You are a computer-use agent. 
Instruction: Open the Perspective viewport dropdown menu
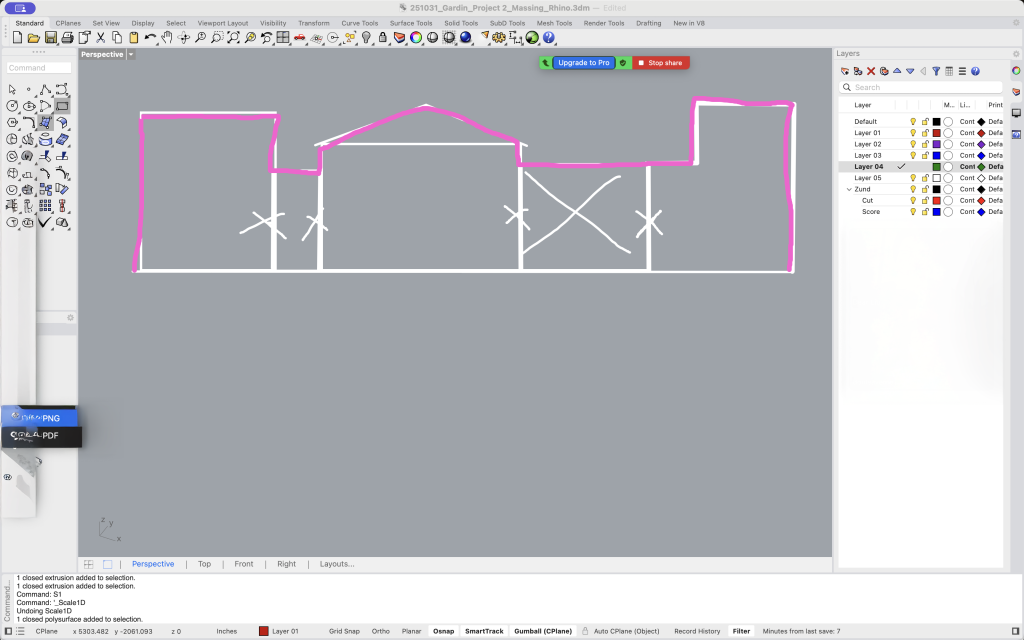(x=131, y=54)
